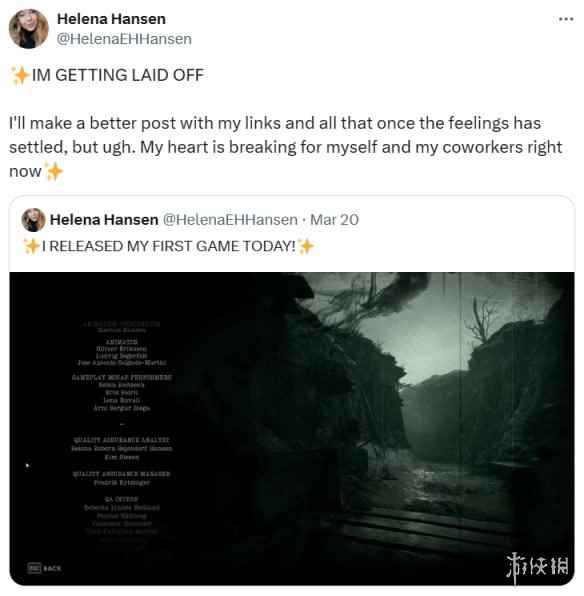Image resolution: width=584 pixels, height=596 pixels.
Task: Open the small avatar in the quoted tweet
Action: pos(33,220)
